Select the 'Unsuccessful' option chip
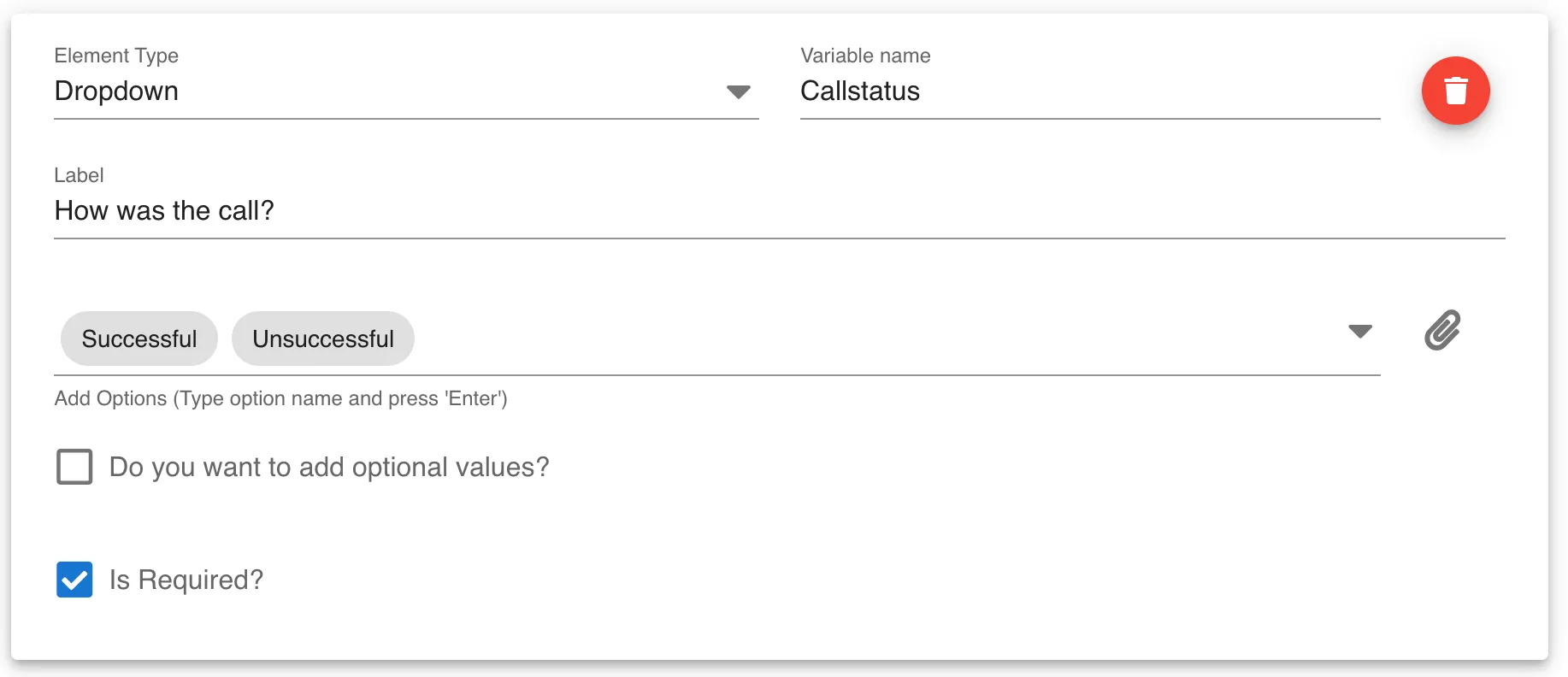 click(323, 338)
